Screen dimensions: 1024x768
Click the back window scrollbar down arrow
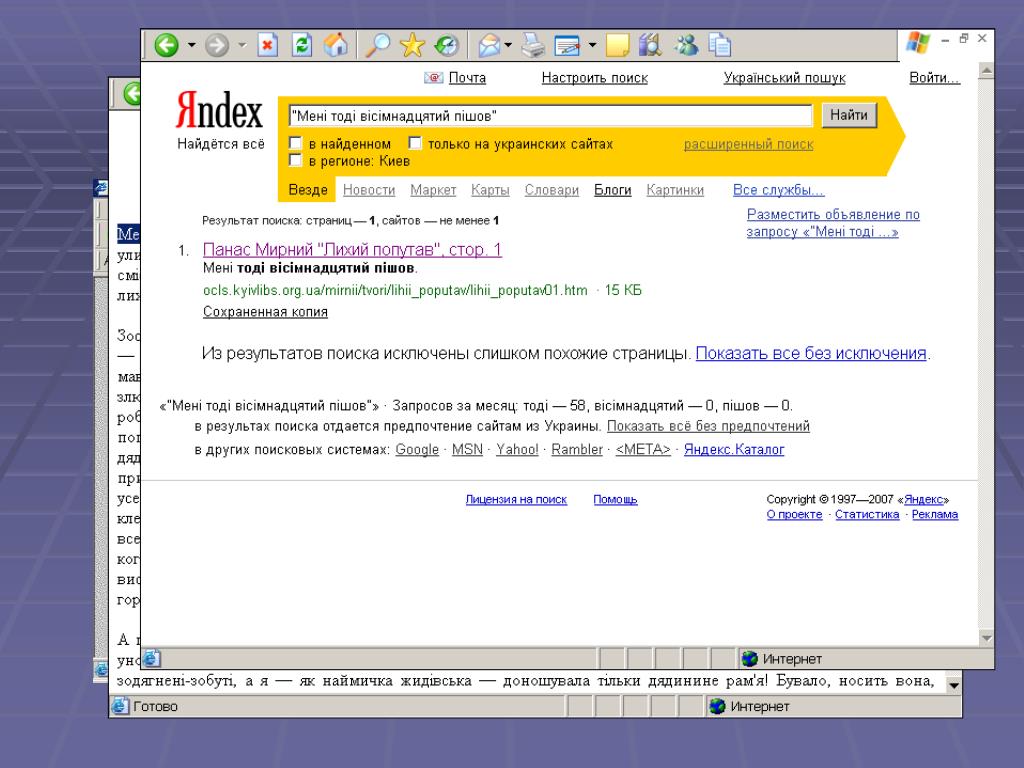point(953,685)
